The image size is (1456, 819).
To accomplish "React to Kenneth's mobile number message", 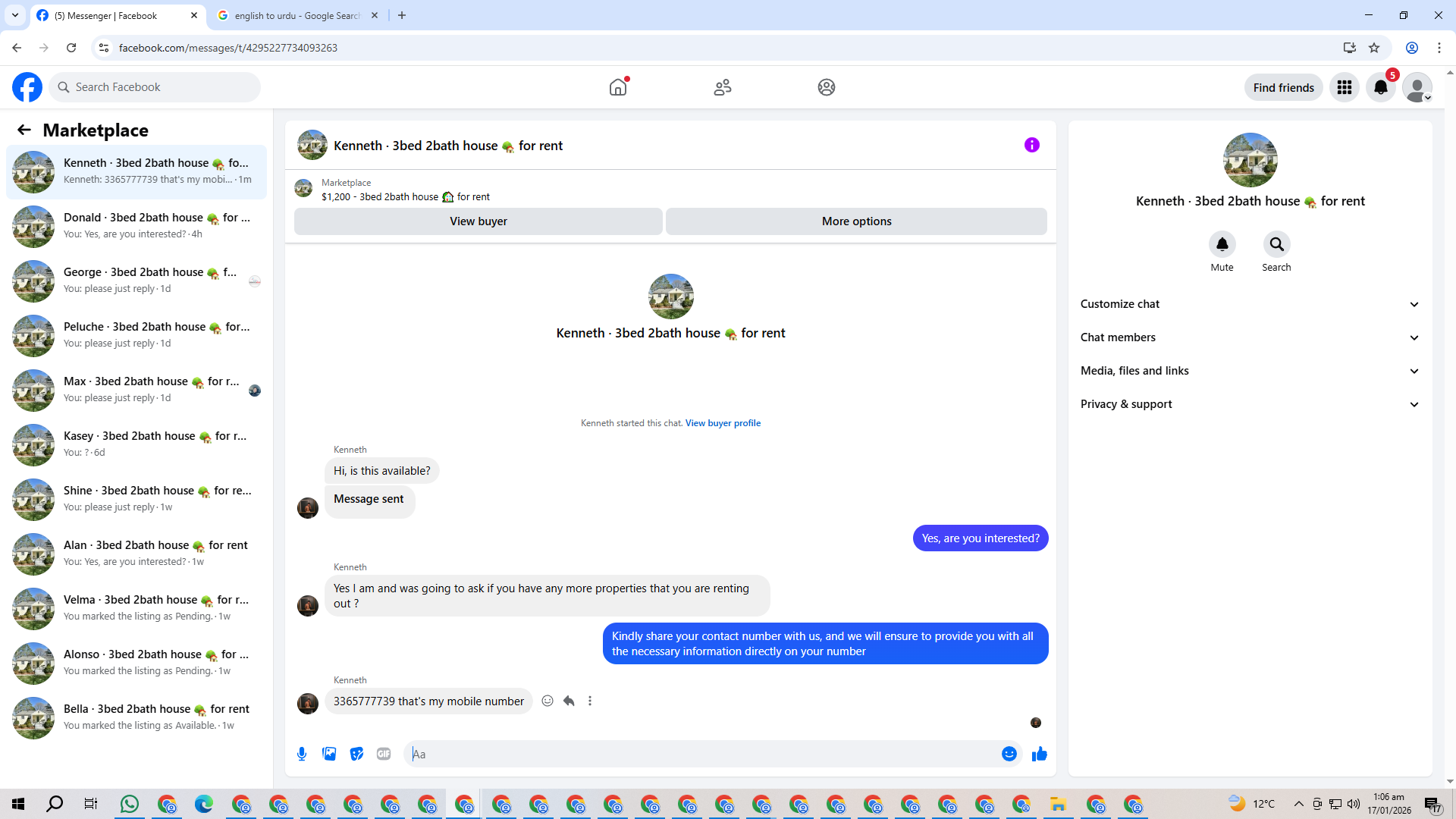I will point(548,701).
